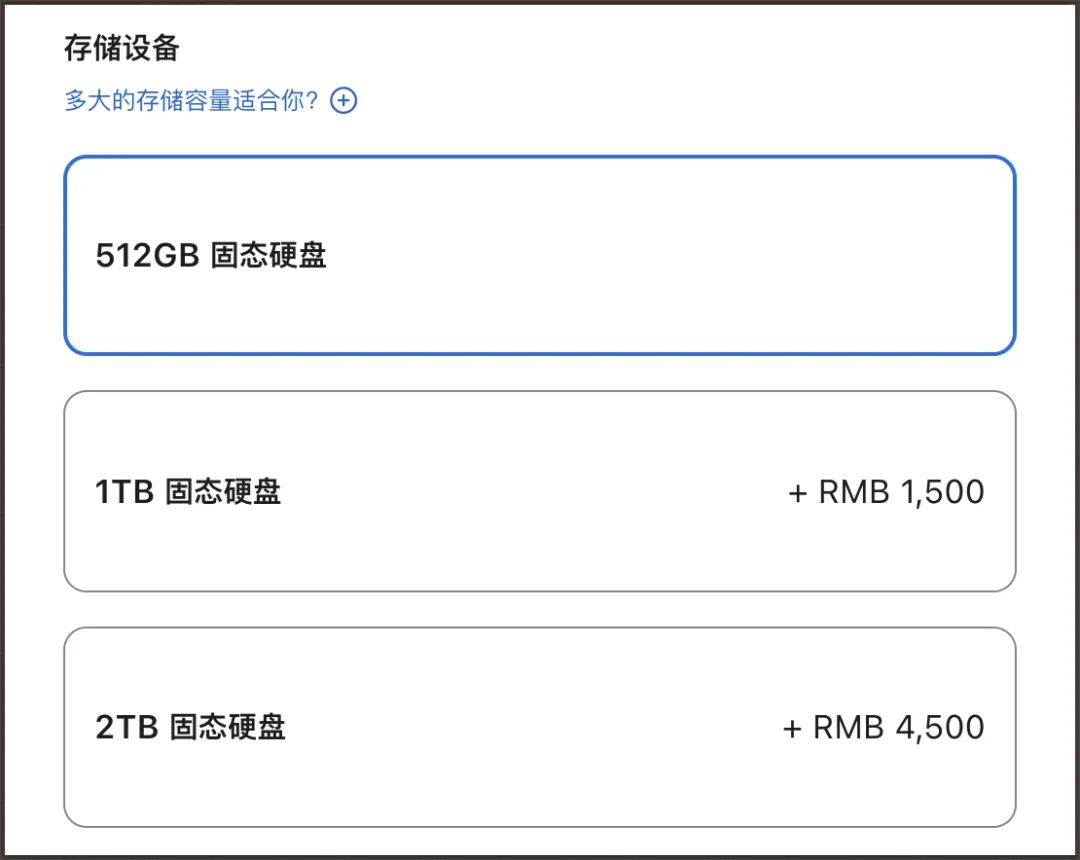The image size is (1080, 860).
Task: Click the 2TB capacity text
Action: (x=127, y=727)
